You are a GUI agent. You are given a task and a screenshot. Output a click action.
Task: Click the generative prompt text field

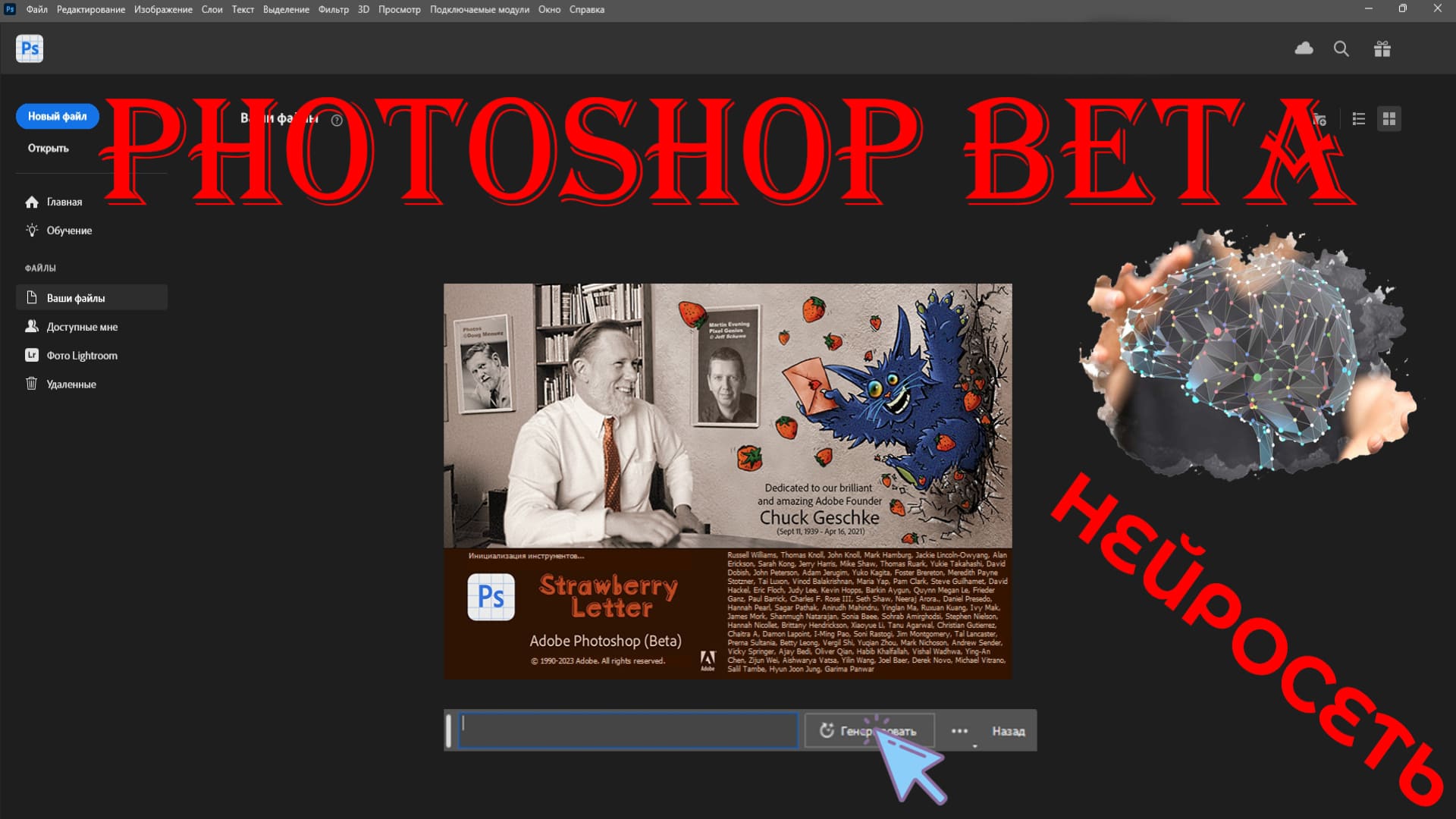628,730
